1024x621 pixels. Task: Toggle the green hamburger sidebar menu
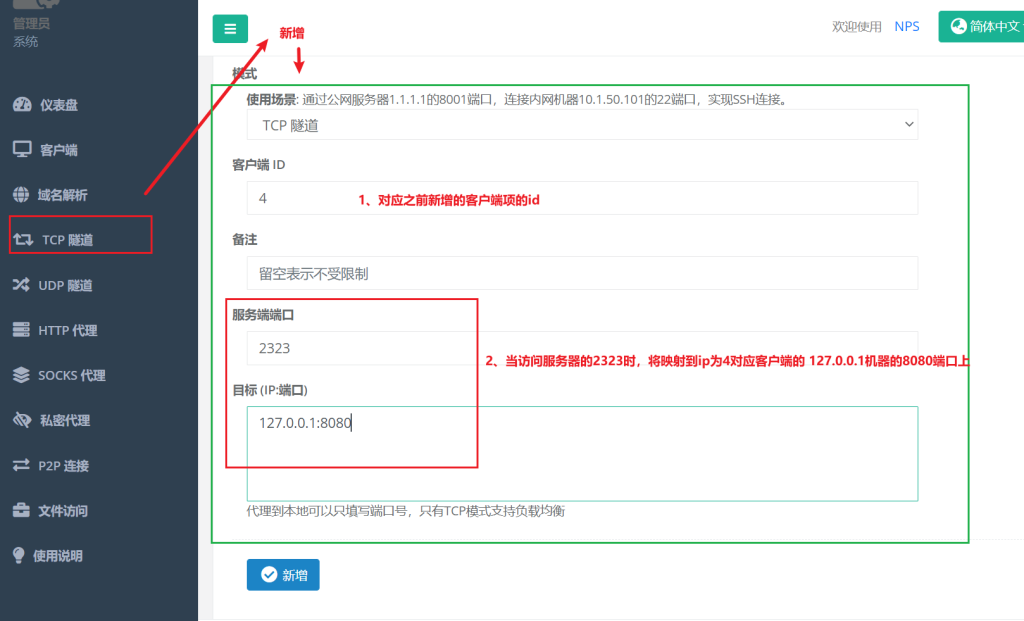[x=230, y=28]
